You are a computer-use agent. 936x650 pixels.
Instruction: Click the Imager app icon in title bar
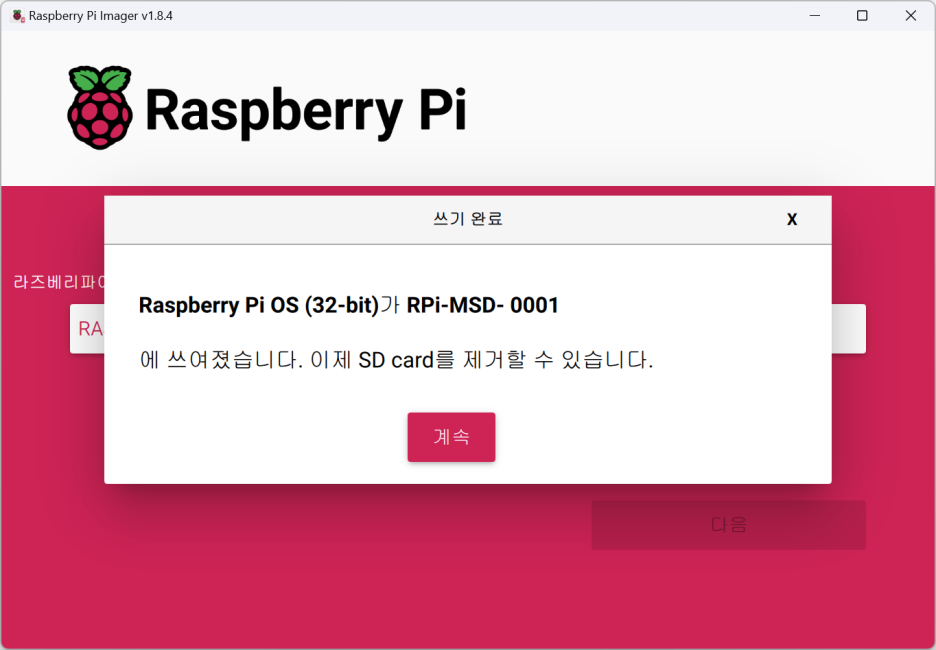pyautogui.click(x=18, y=16)
